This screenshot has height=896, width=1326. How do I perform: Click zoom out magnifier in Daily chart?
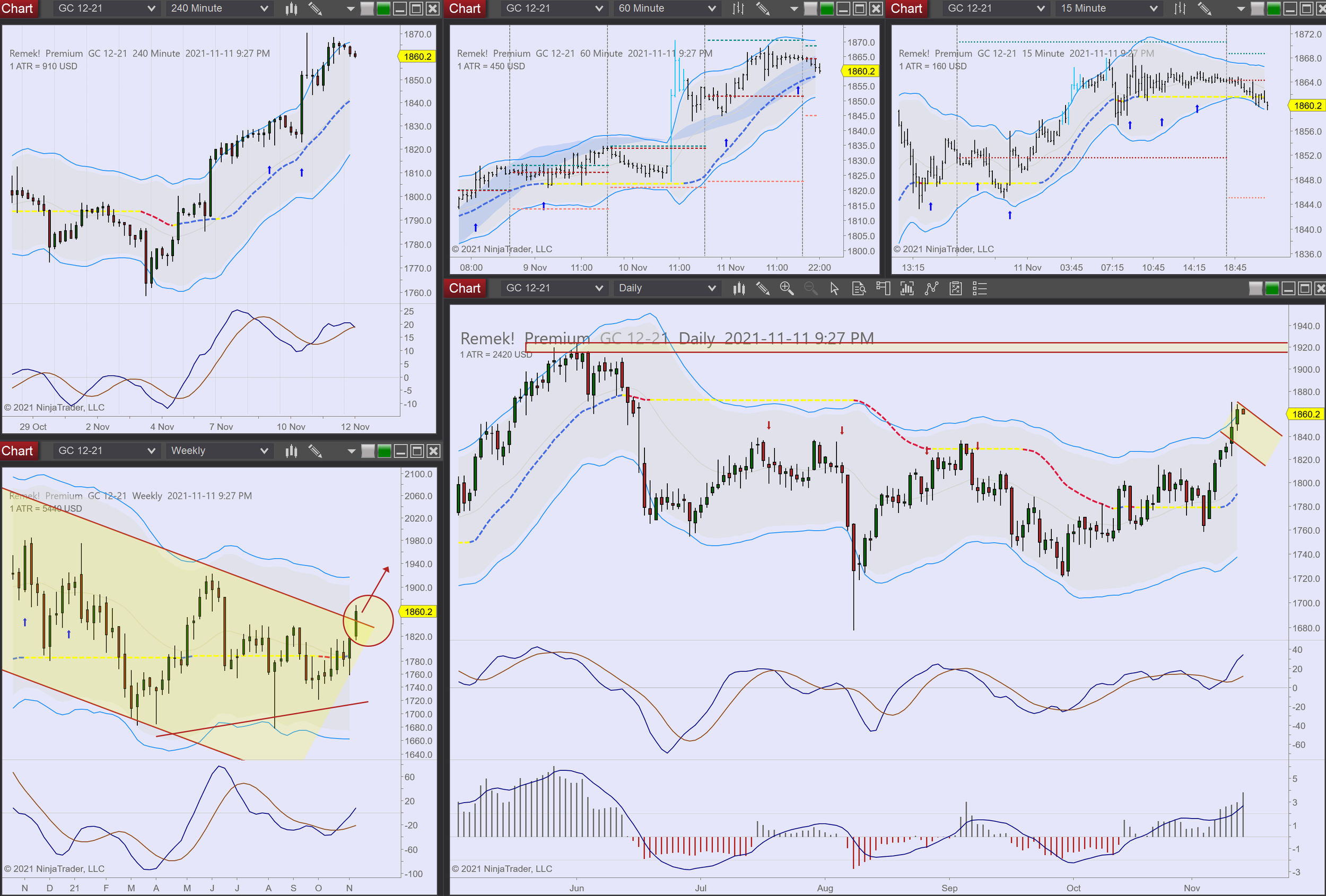[811, 288]
